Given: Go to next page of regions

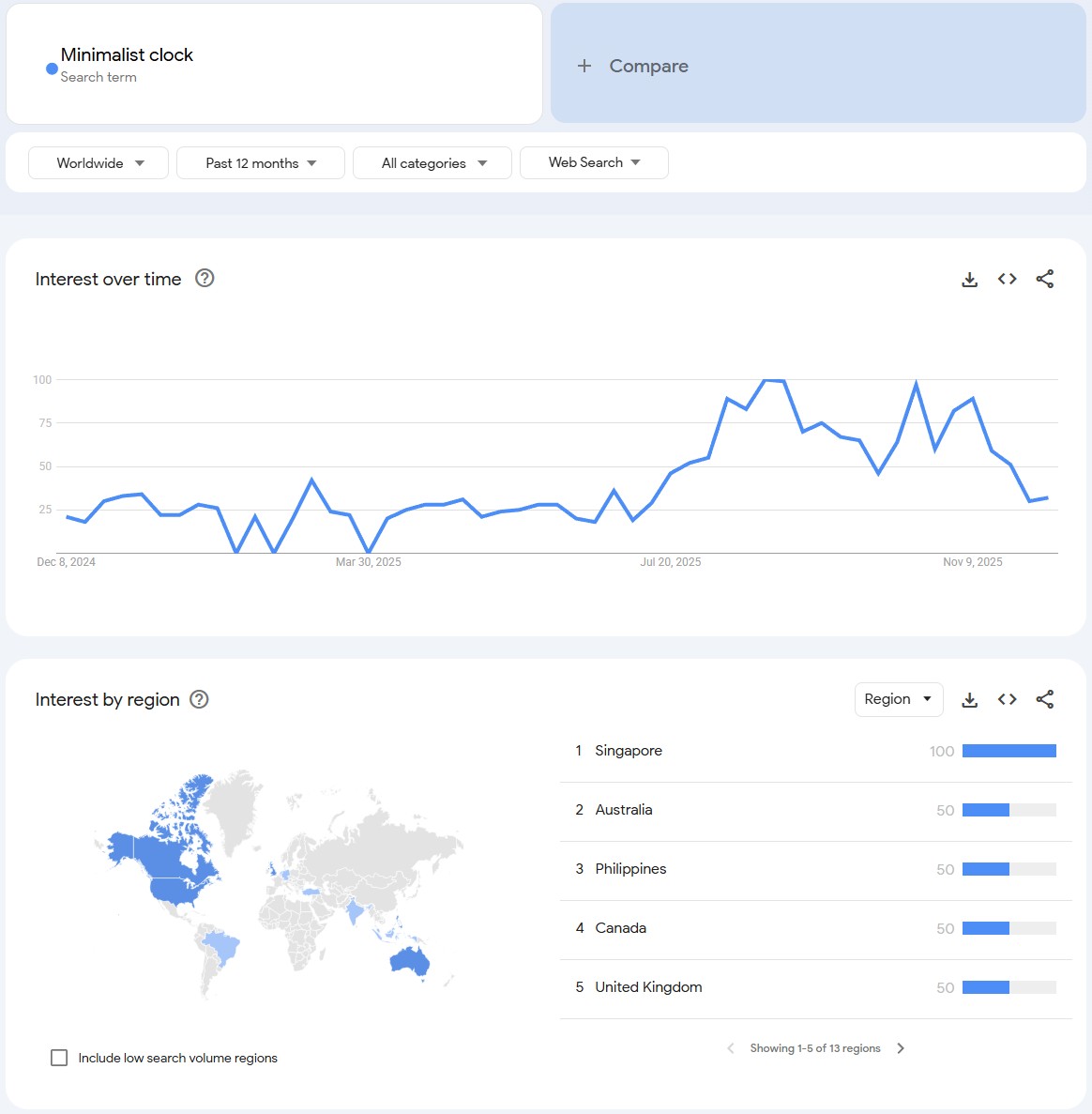Looking at the screenshot, I should pyautogui.click(x=901, y=1048).
